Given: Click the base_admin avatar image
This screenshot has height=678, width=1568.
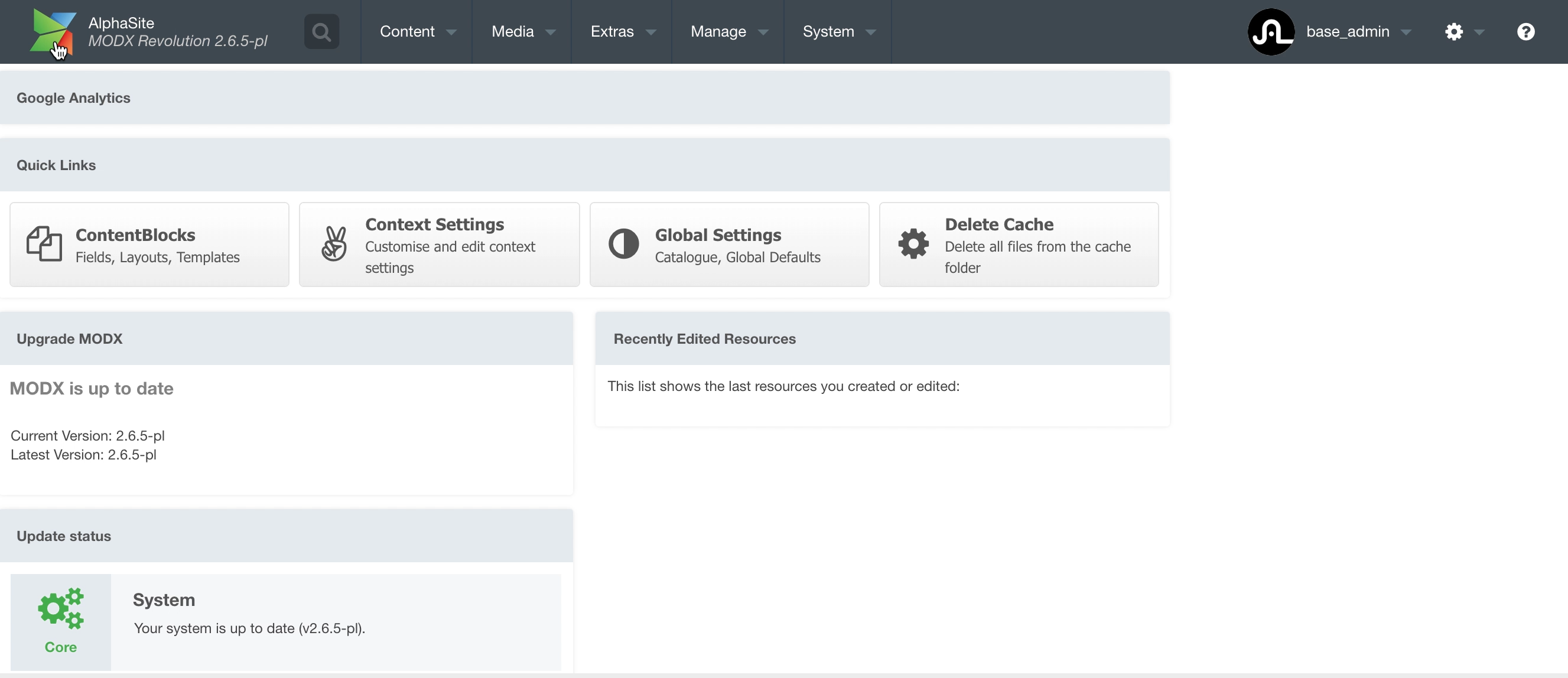Looking at the screenshot, I should tap(1272, 32).
